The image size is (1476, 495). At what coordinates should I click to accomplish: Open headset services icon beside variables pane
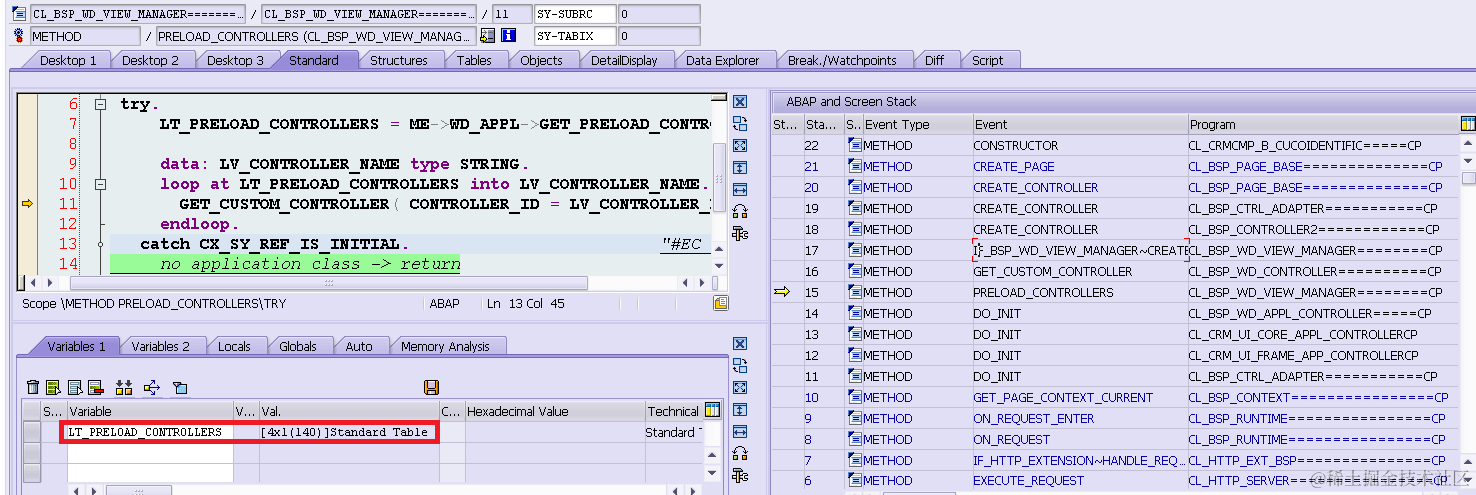[x=740, y=453]
